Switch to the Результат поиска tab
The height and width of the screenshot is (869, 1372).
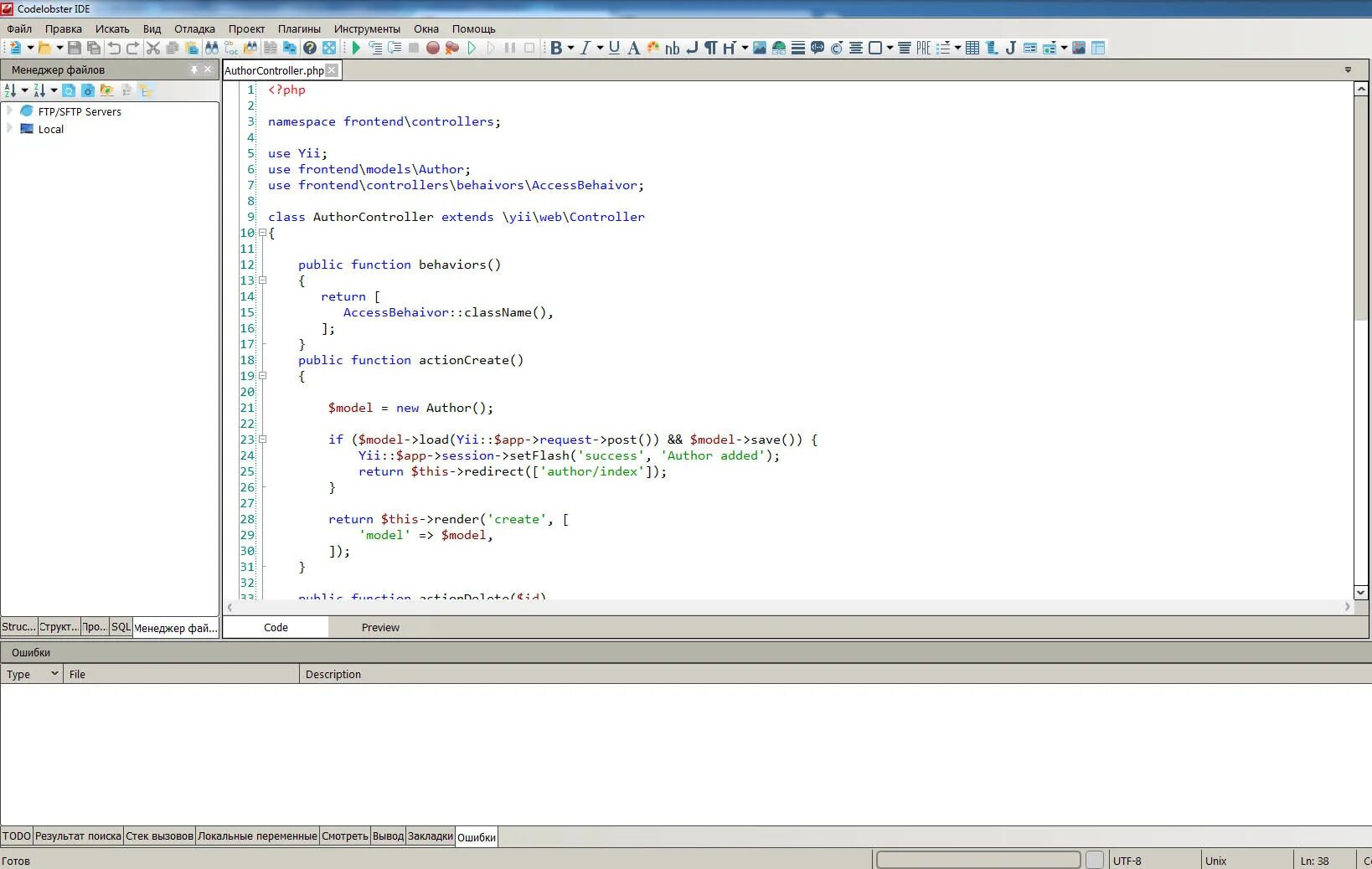click(78, 836)
